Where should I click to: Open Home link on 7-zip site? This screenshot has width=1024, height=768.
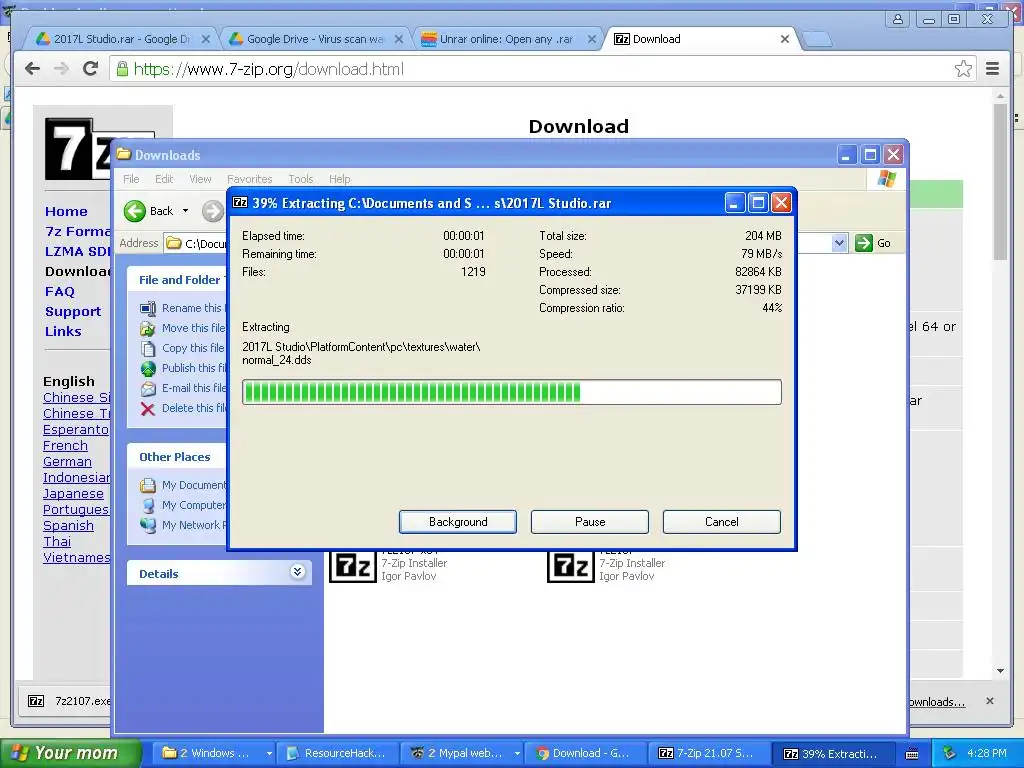[x=66, y=212]
